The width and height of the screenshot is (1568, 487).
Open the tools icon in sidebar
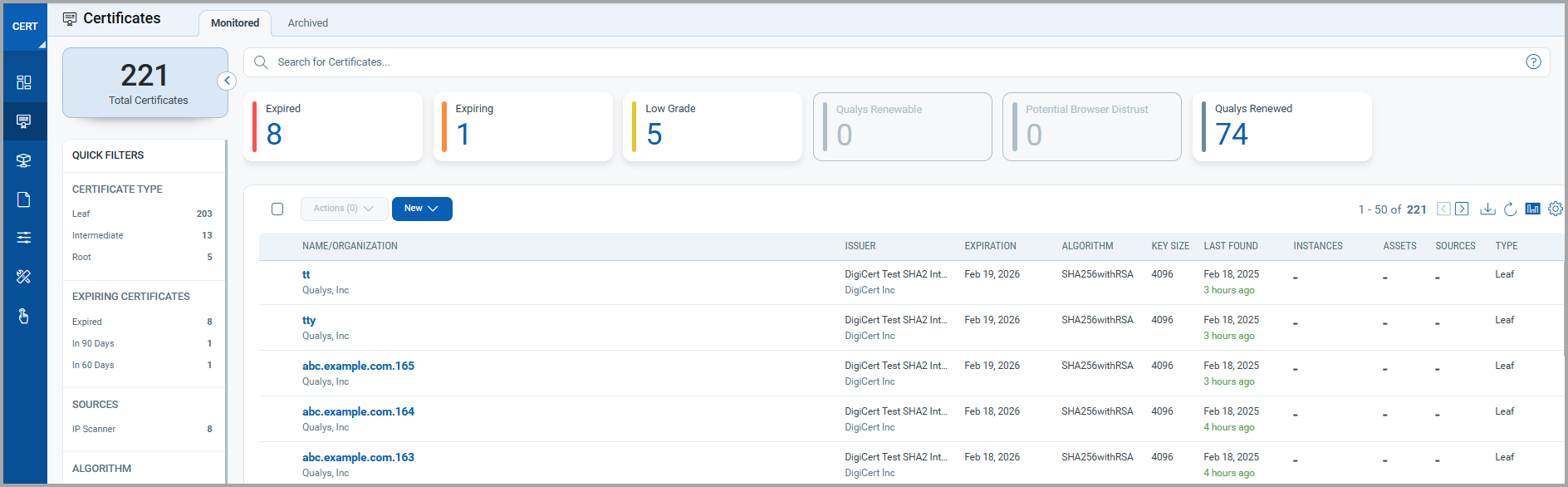point(24,277)
